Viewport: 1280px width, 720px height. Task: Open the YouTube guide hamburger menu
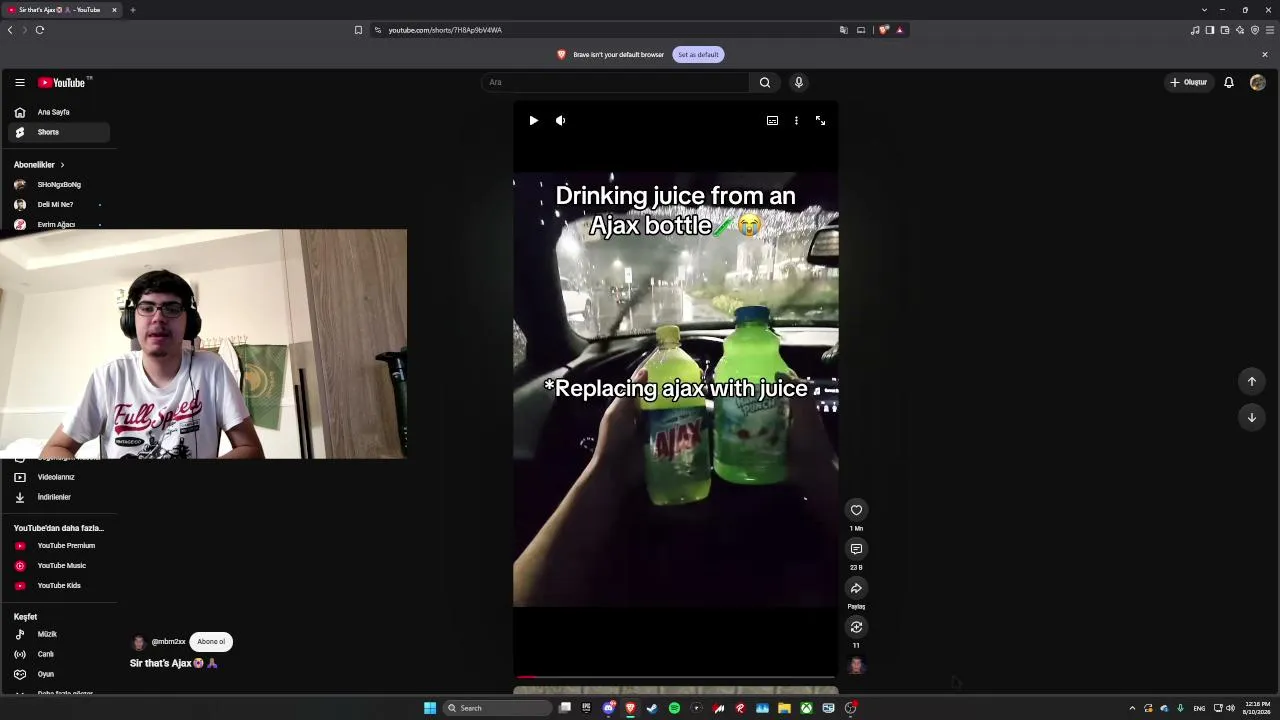click(19, 82)
